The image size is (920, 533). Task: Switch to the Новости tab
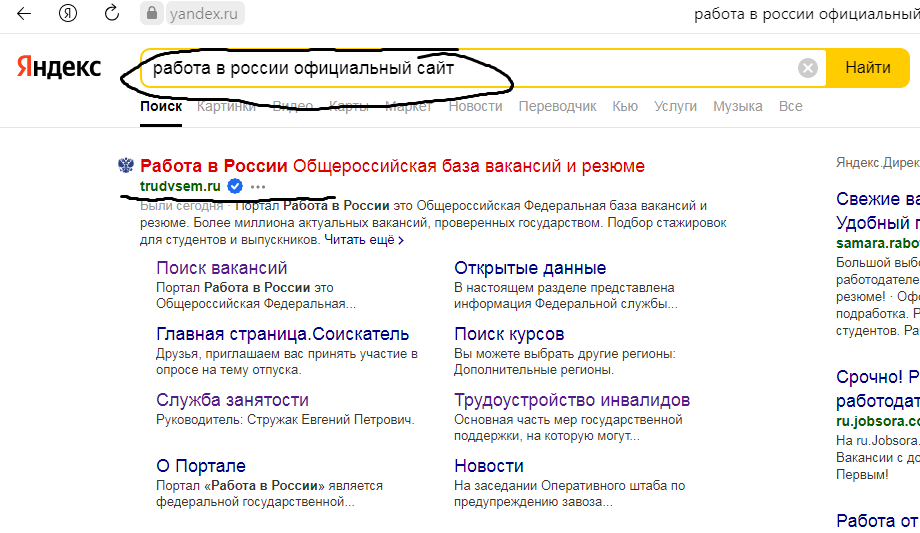475,106
